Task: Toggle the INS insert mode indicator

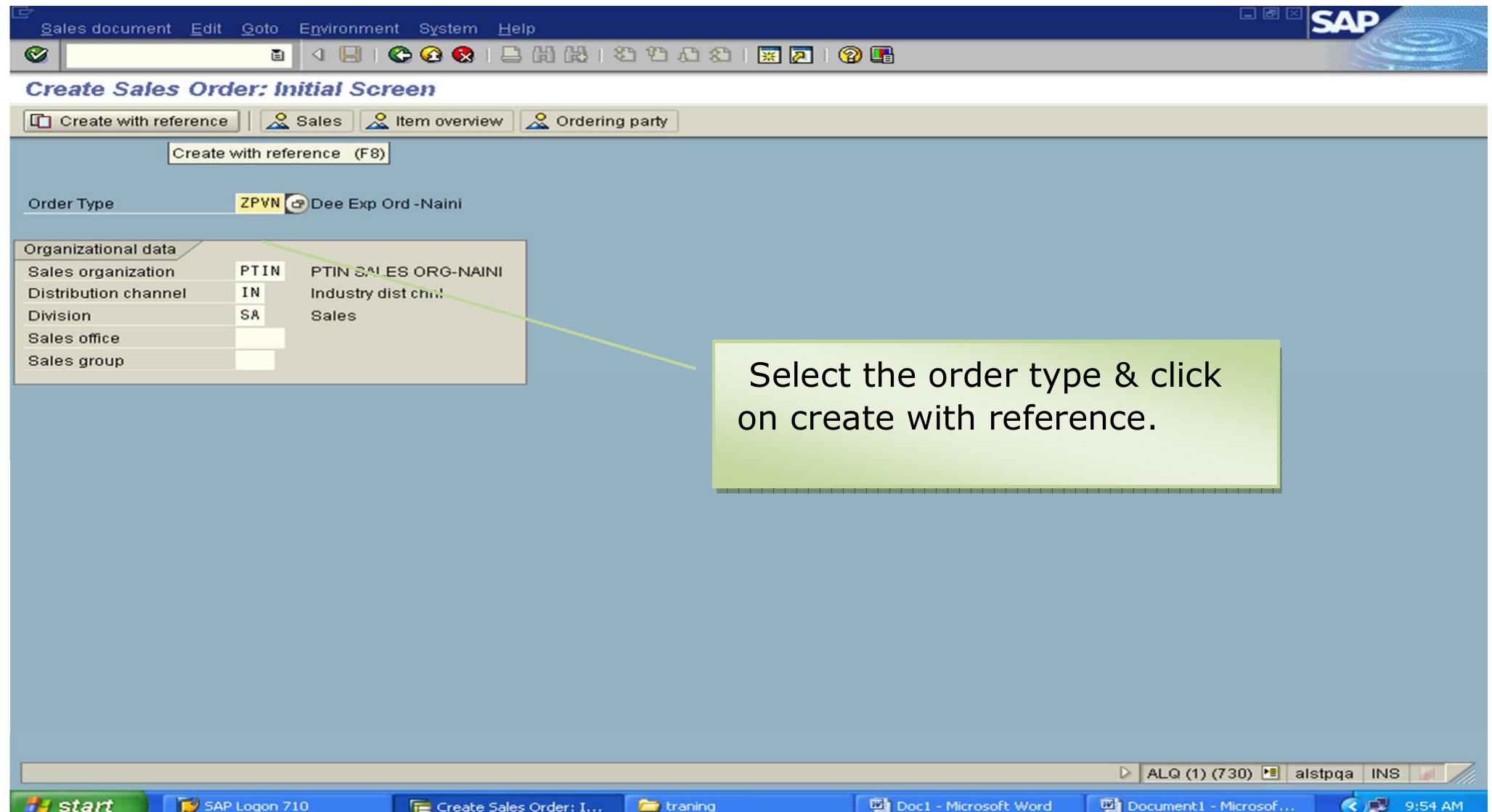Action: (x=1385, y=774)
